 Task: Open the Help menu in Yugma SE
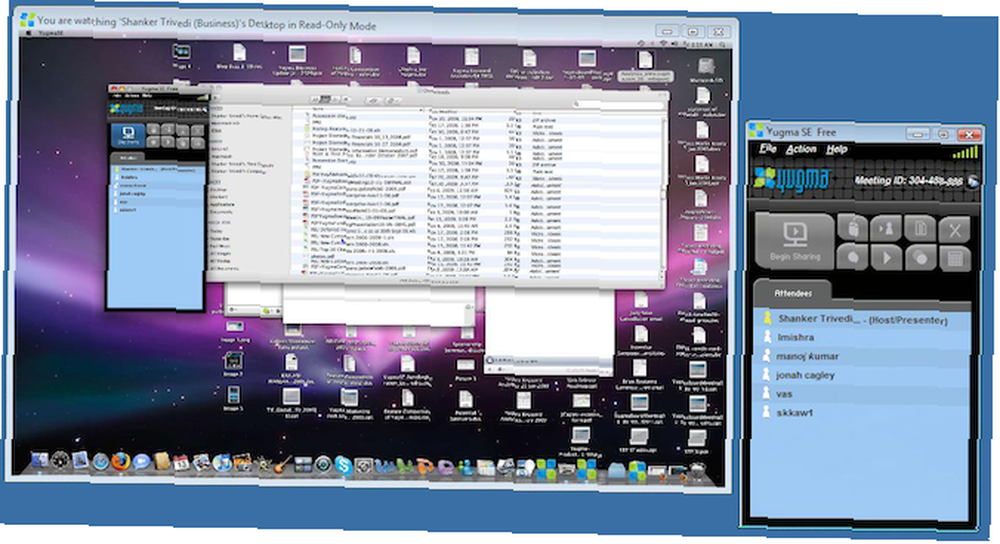pos(837,149)
